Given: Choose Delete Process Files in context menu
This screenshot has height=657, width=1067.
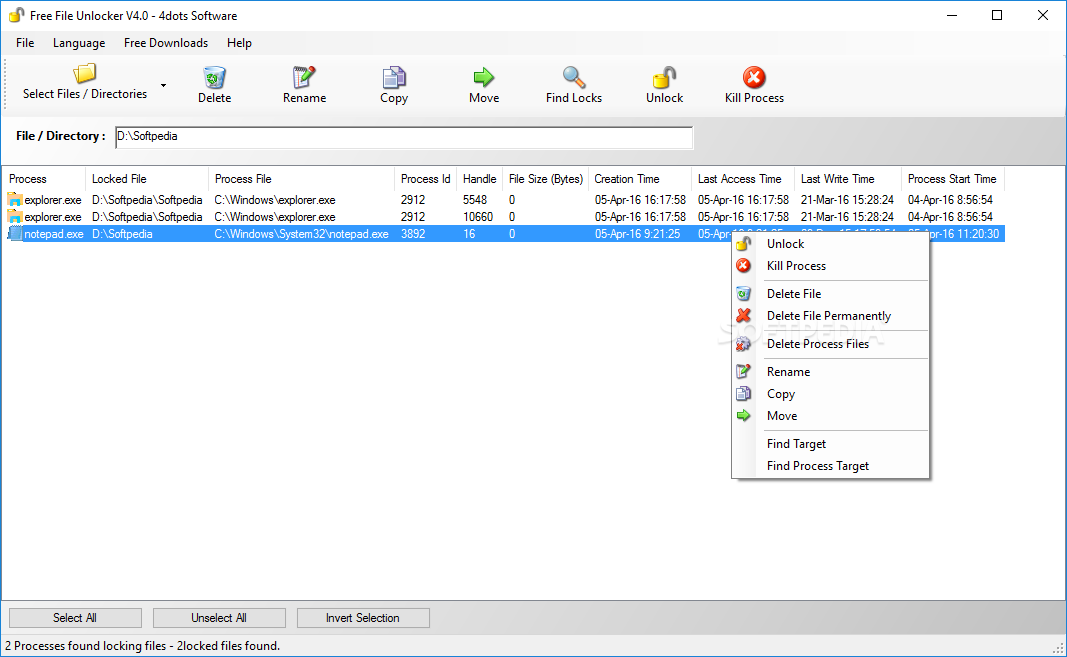Looking at the screenshot, I should [830, 344].
